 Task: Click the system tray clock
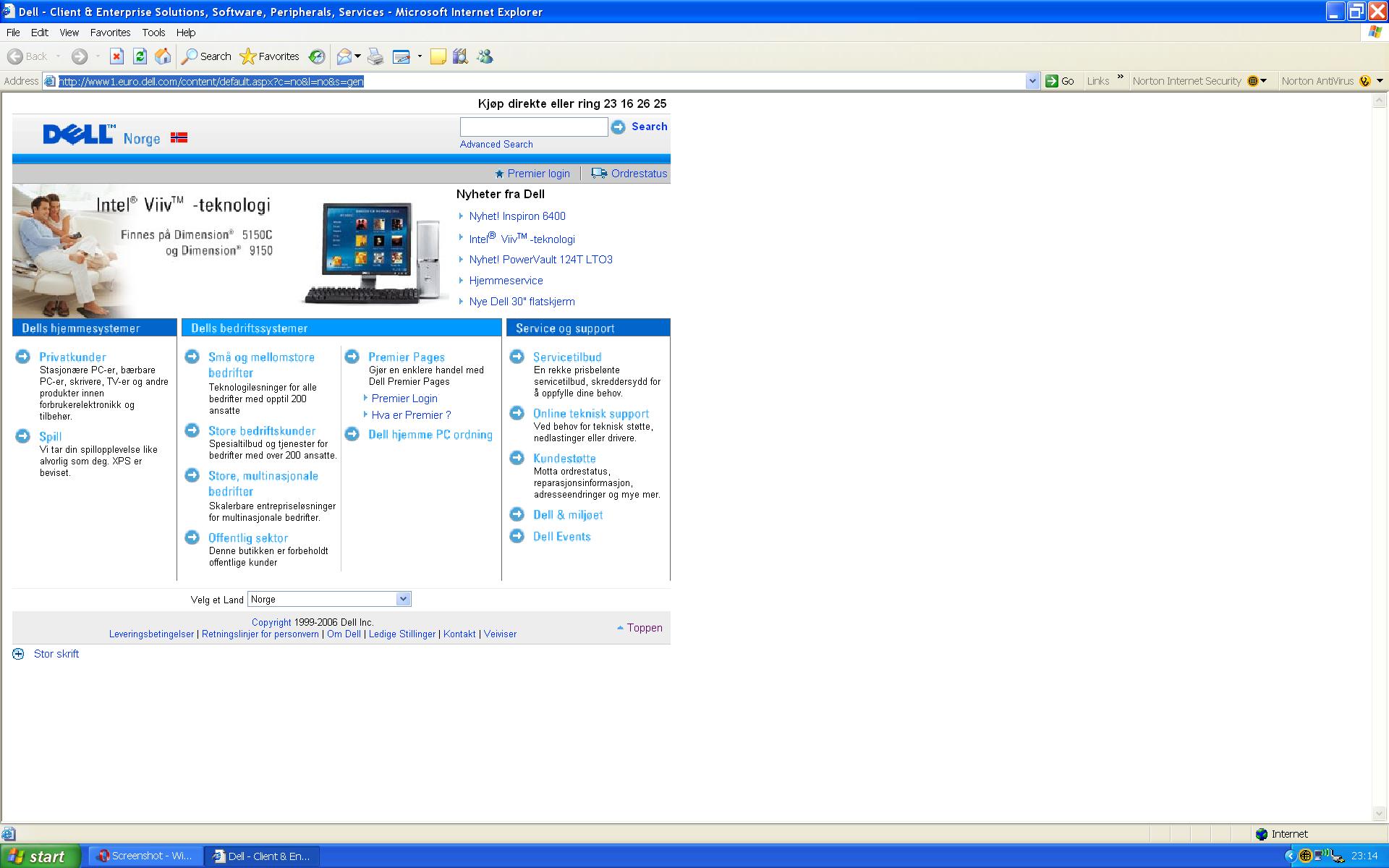[1364, 856]
